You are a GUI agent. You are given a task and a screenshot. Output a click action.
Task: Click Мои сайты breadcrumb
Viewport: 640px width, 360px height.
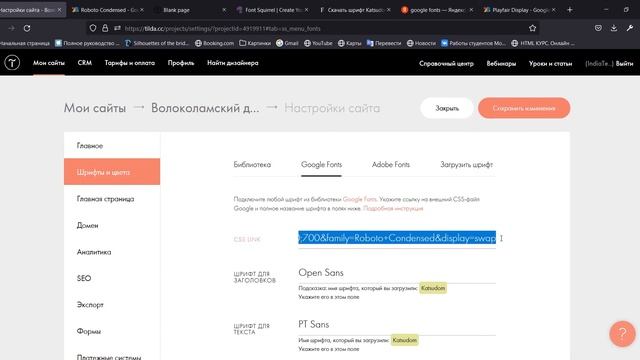[95, 108]
